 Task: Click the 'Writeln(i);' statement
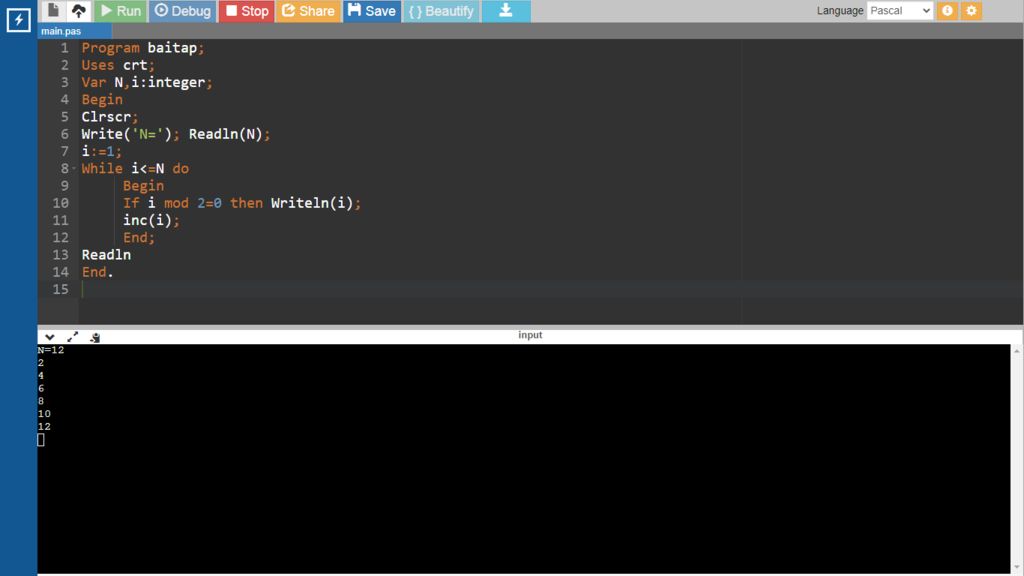point(315,203)
